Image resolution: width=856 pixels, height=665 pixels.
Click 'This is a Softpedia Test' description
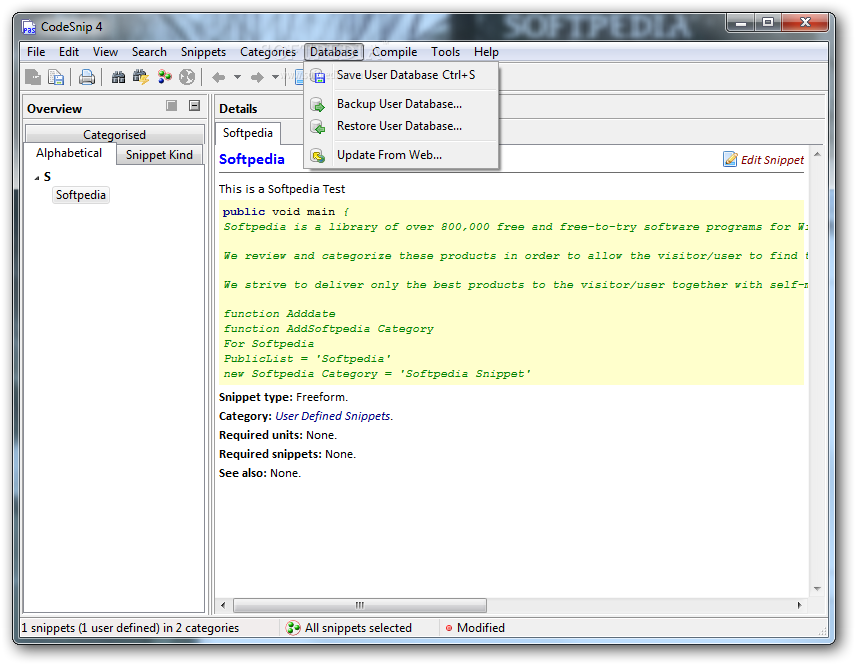(282, 189)
